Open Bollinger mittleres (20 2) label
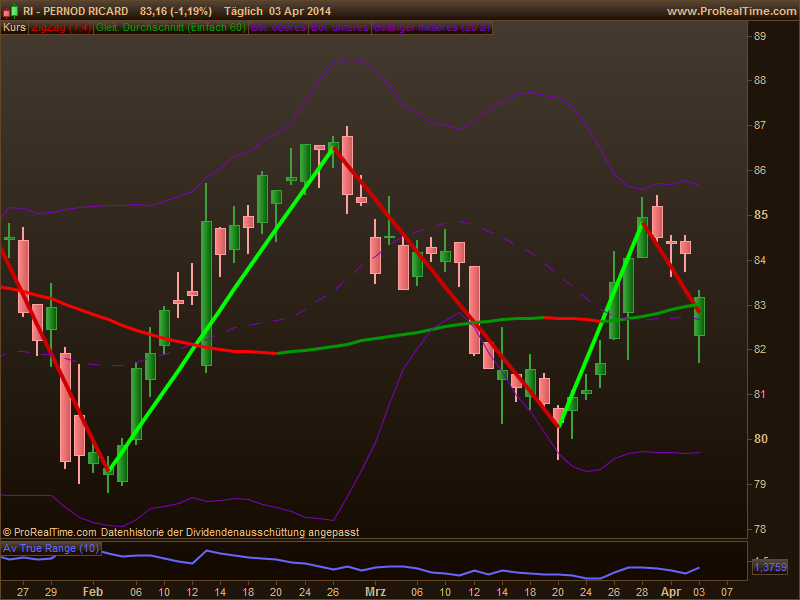This screenshot has width=800, height=600. [x=432, y=28]
